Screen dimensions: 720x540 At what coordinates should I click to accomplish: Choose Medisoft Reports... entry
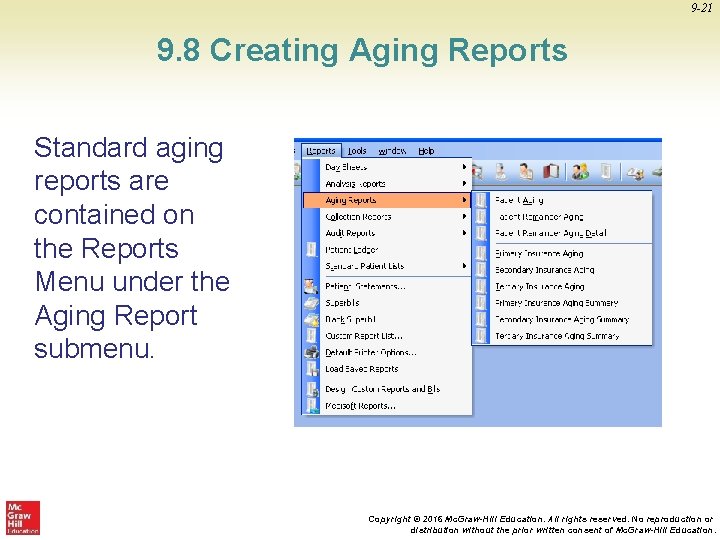[387, 405]
